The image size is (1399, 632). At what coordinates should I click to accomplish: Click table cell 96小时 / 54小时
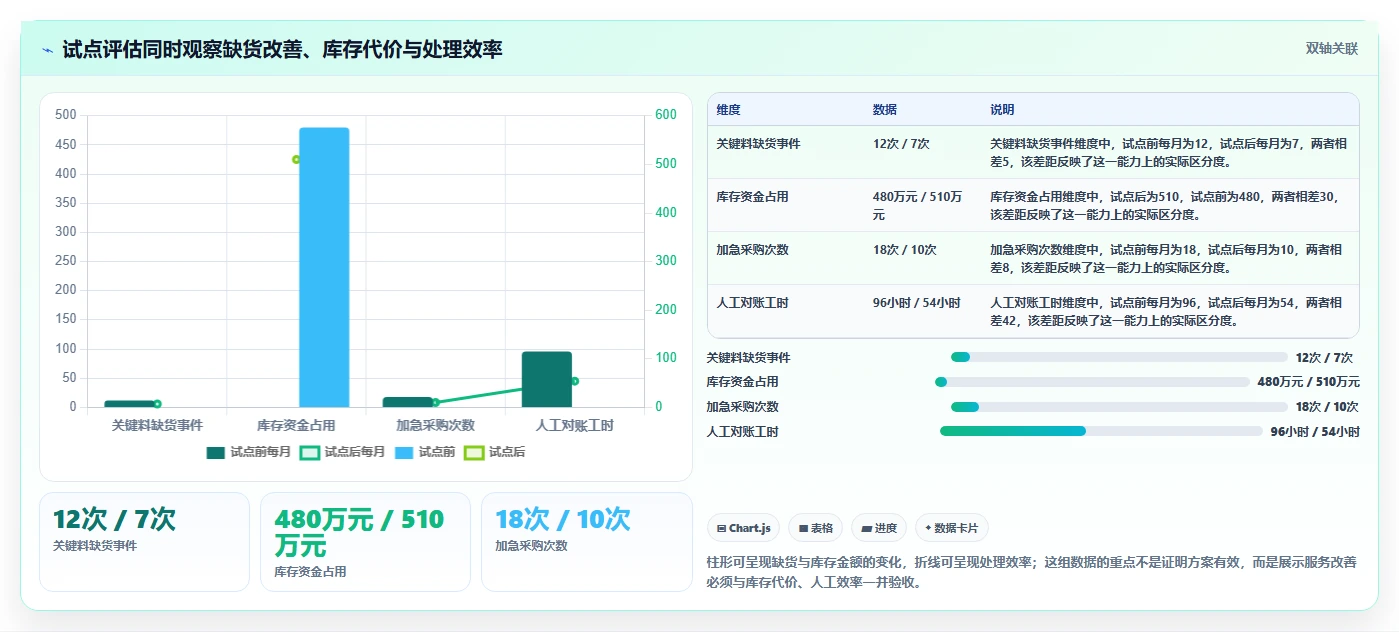click(x=916, y=303)
